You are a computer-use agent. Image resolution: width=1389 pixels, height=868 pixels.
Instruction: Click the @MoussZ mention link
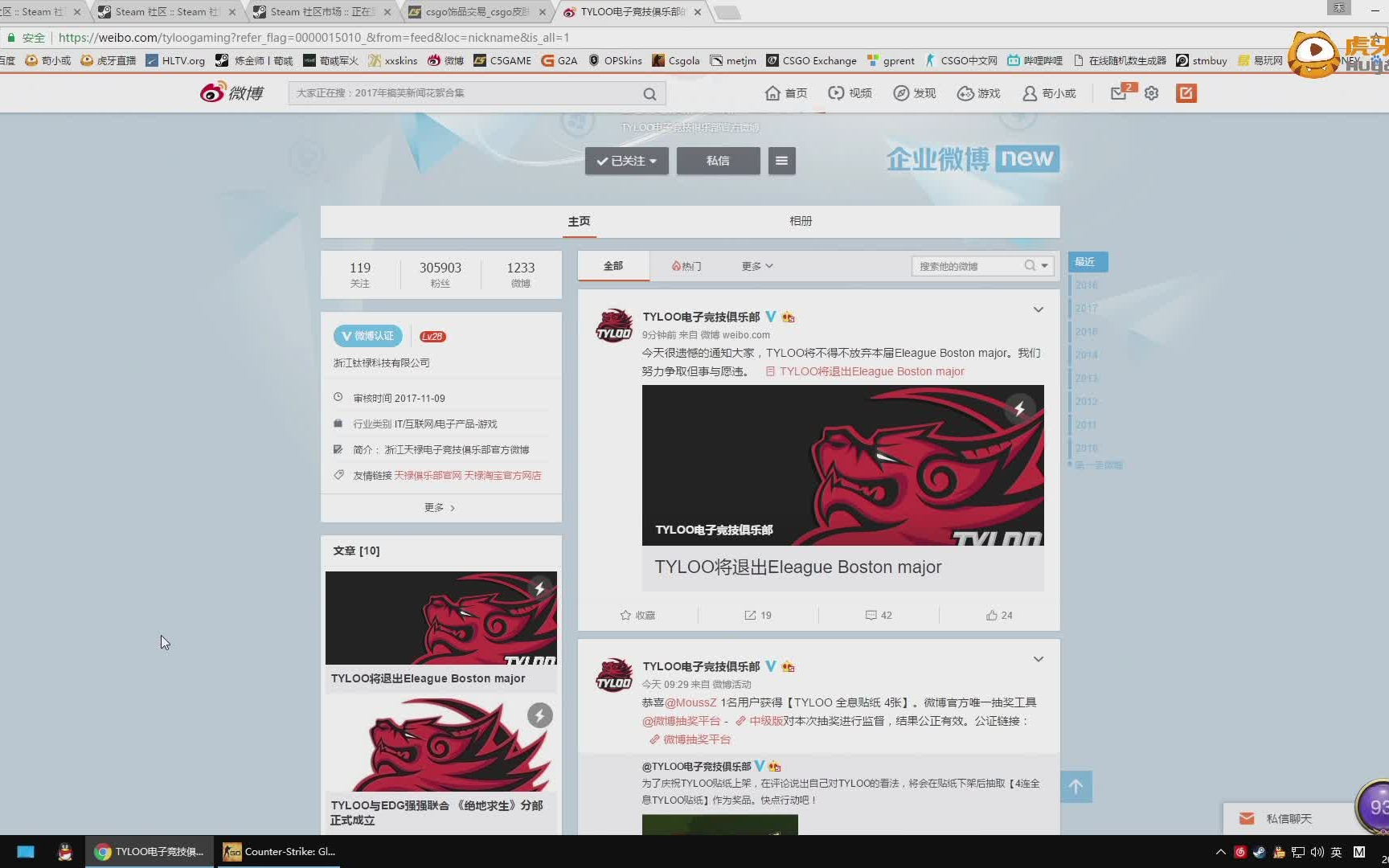tap(690, 702)
